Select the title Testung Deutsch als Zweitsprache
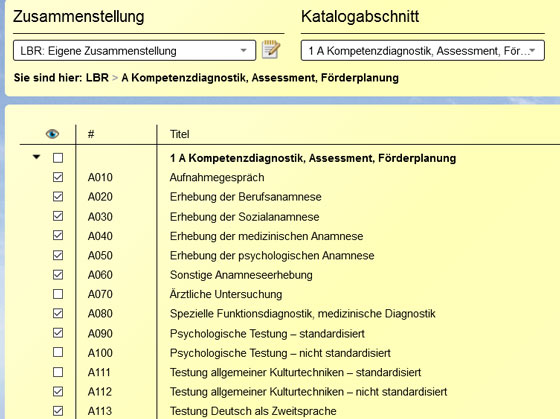 pyautogui.click(x=253, y=411)
